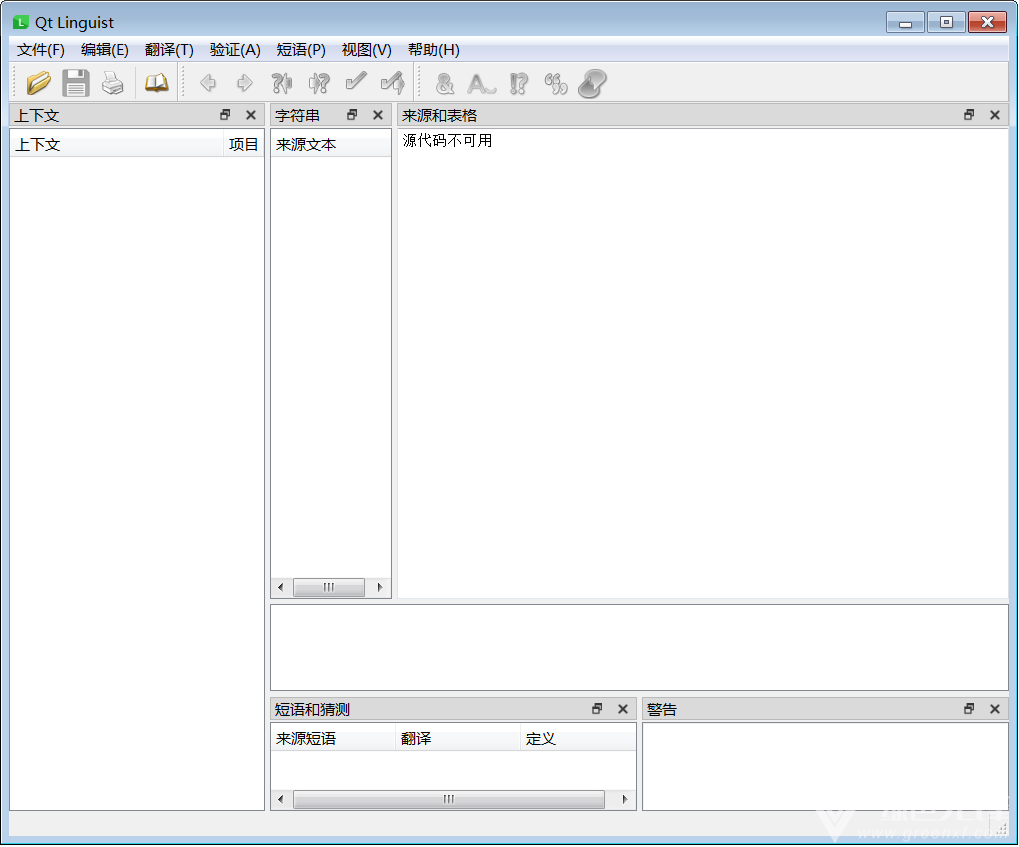Viewport: 1019px width, 847px height.
Task: Open the 编辑(E) menu
Action: pyautogui.click(x=105, y=50)
